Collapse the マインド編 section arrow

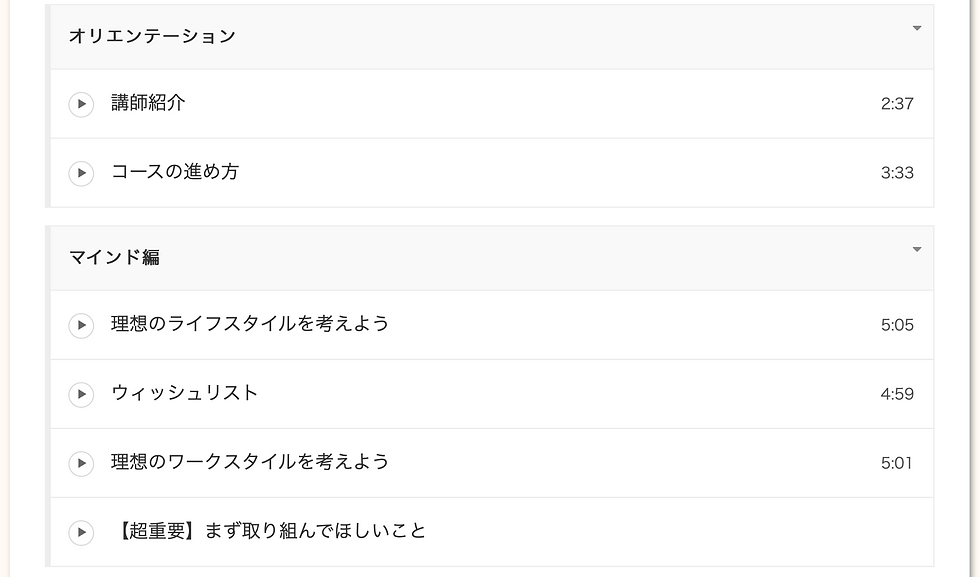coord(917,250)
